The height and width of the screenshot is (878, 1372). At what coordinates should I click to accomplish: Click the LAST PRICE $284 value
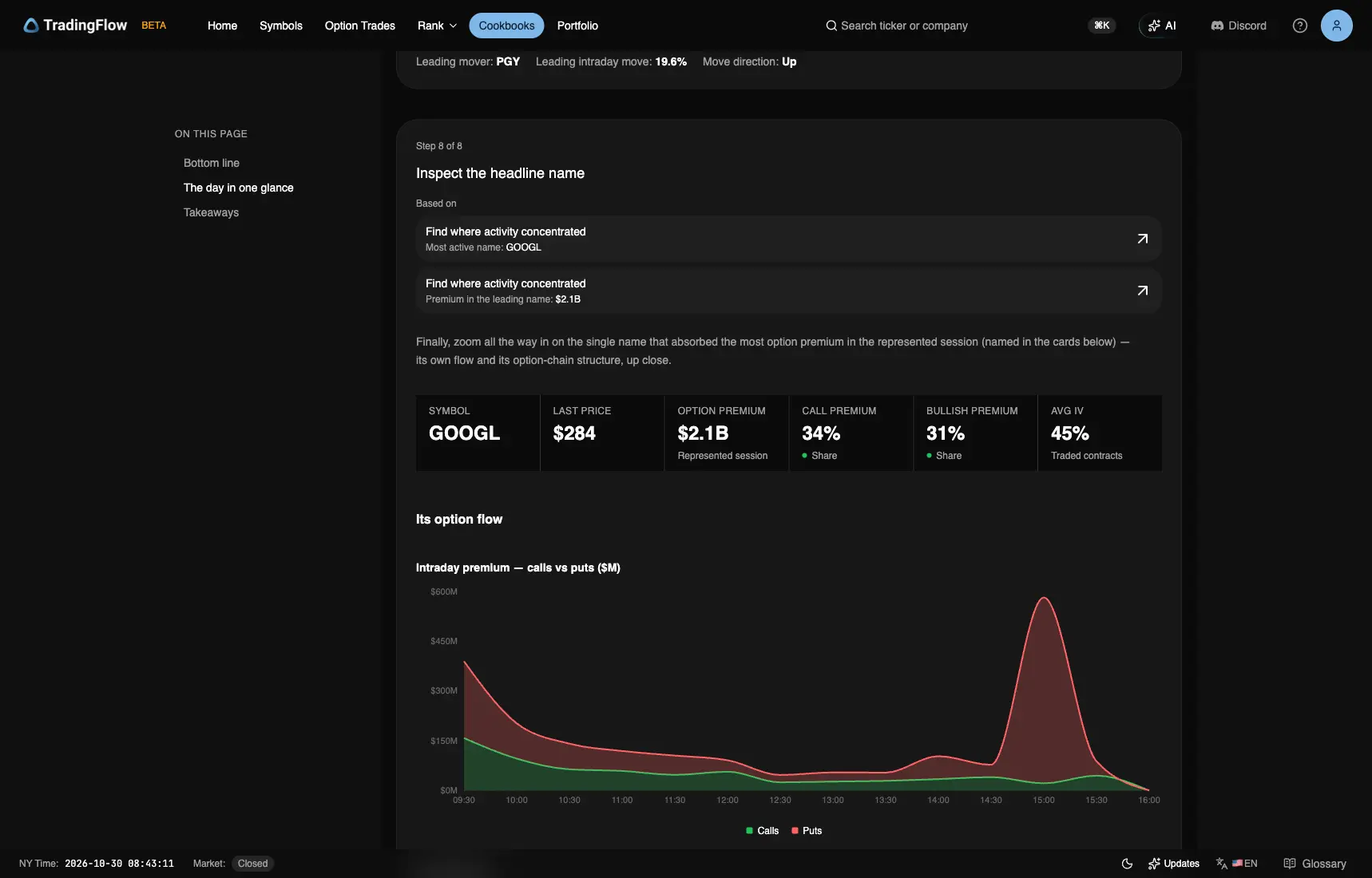coord(574,433)
